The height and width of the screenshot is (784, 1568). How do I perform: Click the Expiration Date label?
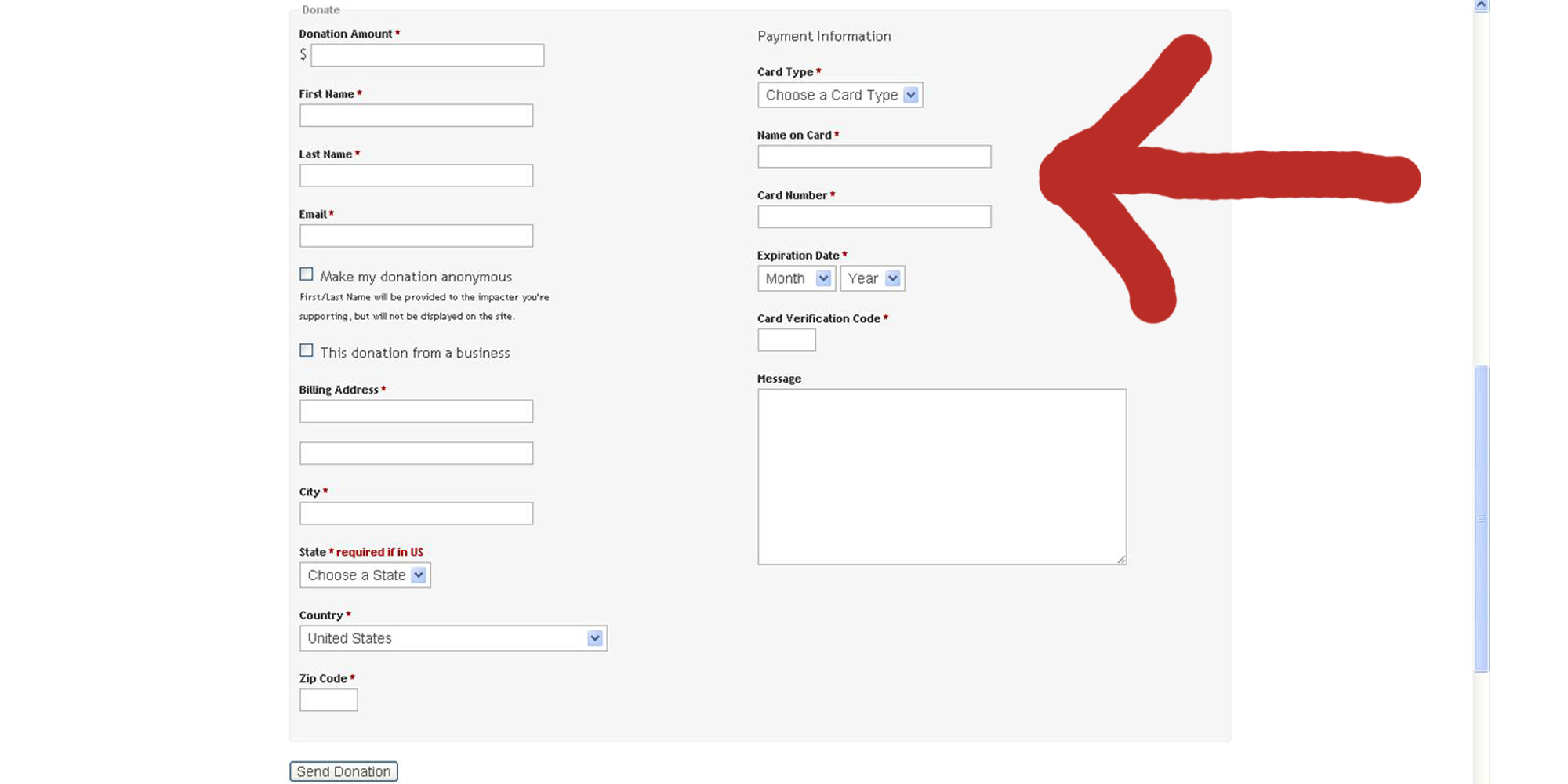click(x=798, y=256)
